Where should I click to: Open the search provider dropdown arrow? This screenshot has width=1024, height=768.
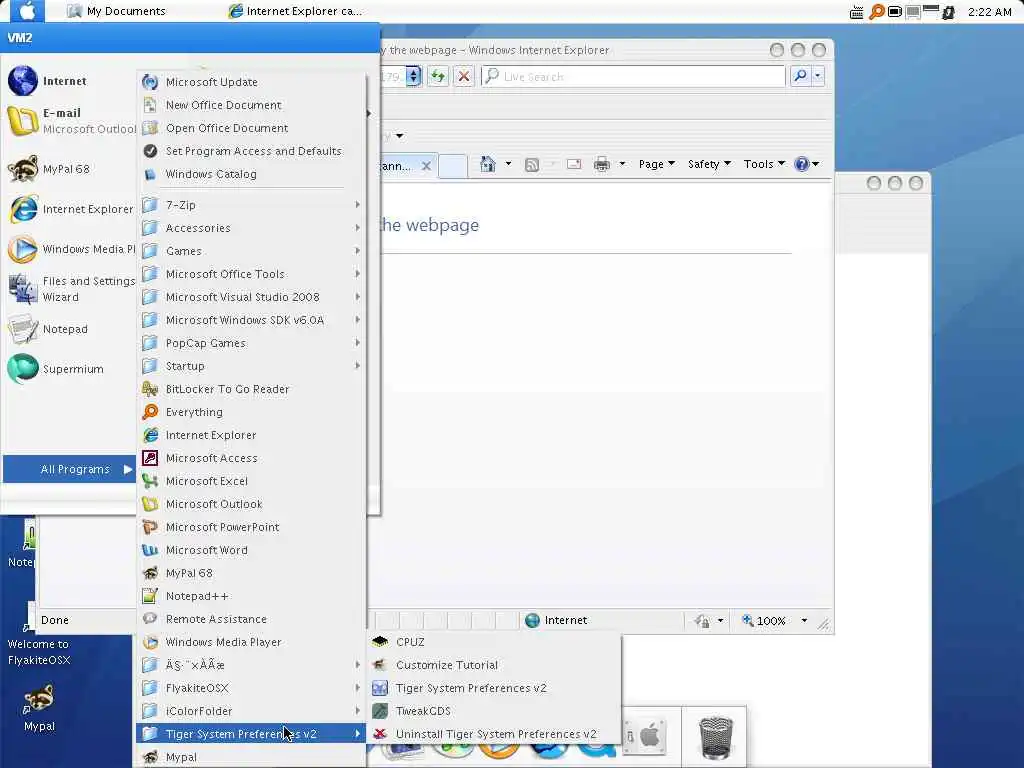818,76
